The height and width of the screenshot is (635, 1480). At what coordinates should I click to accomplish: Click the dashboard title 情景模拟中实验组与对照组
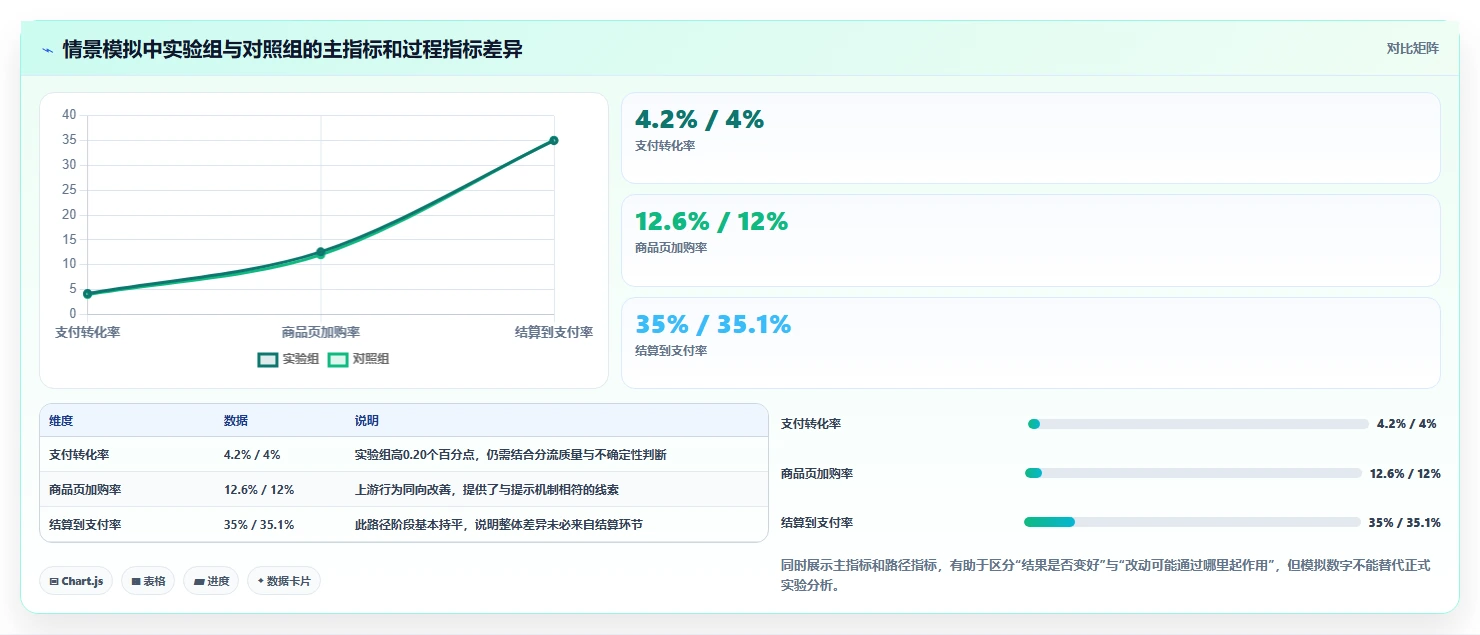[292, 49]
